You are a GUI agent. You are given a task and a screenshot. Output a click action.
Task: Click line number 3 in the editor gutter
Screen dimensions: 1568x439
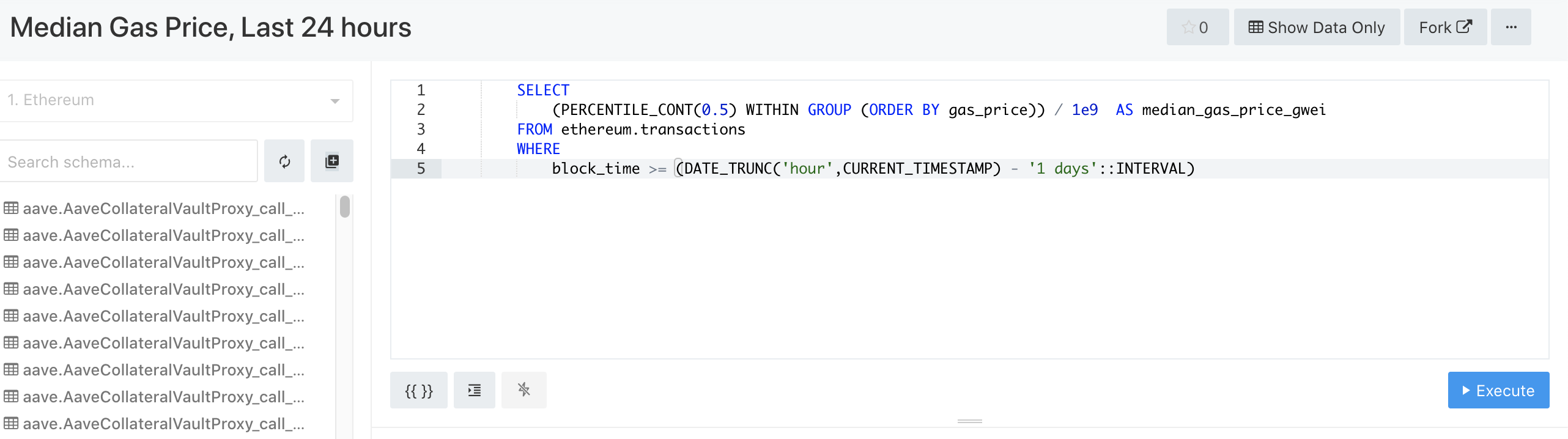coord(421,130)
